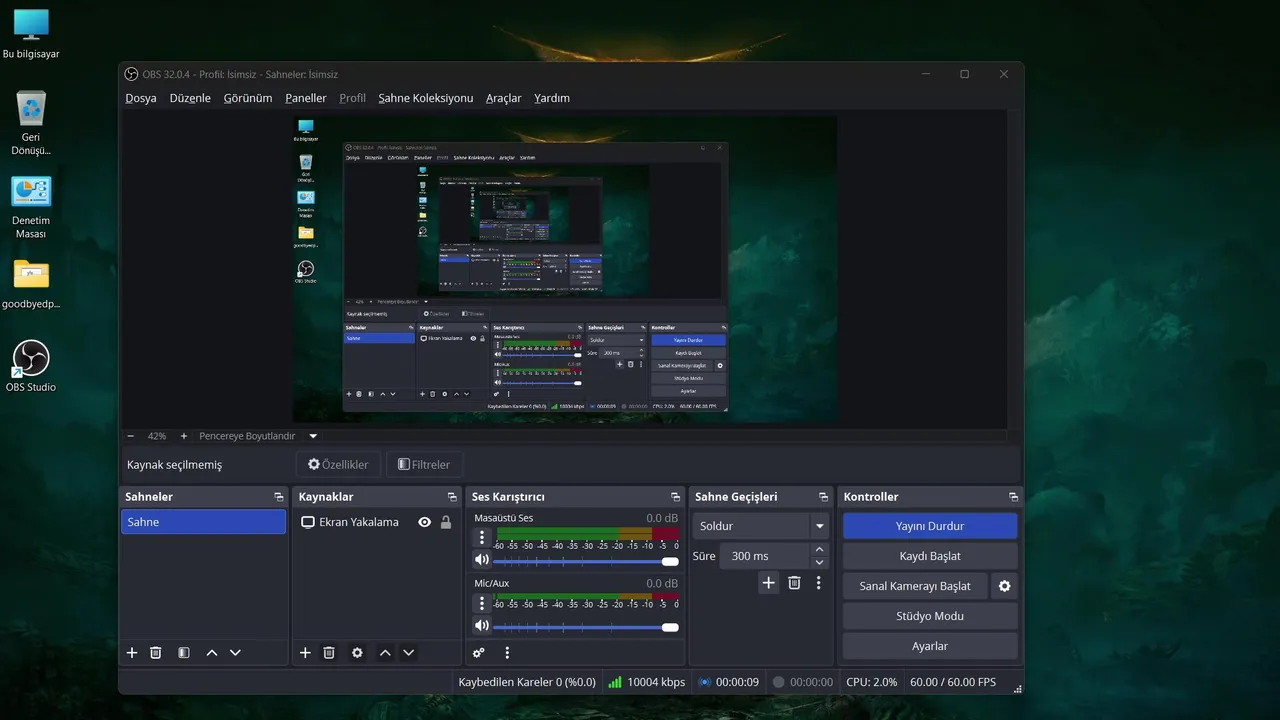Image resolution: width=1280 pixels, height=720 pixels.
Task: Click Mic/Aux volume slider
Action: pyautogui.click(x=586, y=627)
